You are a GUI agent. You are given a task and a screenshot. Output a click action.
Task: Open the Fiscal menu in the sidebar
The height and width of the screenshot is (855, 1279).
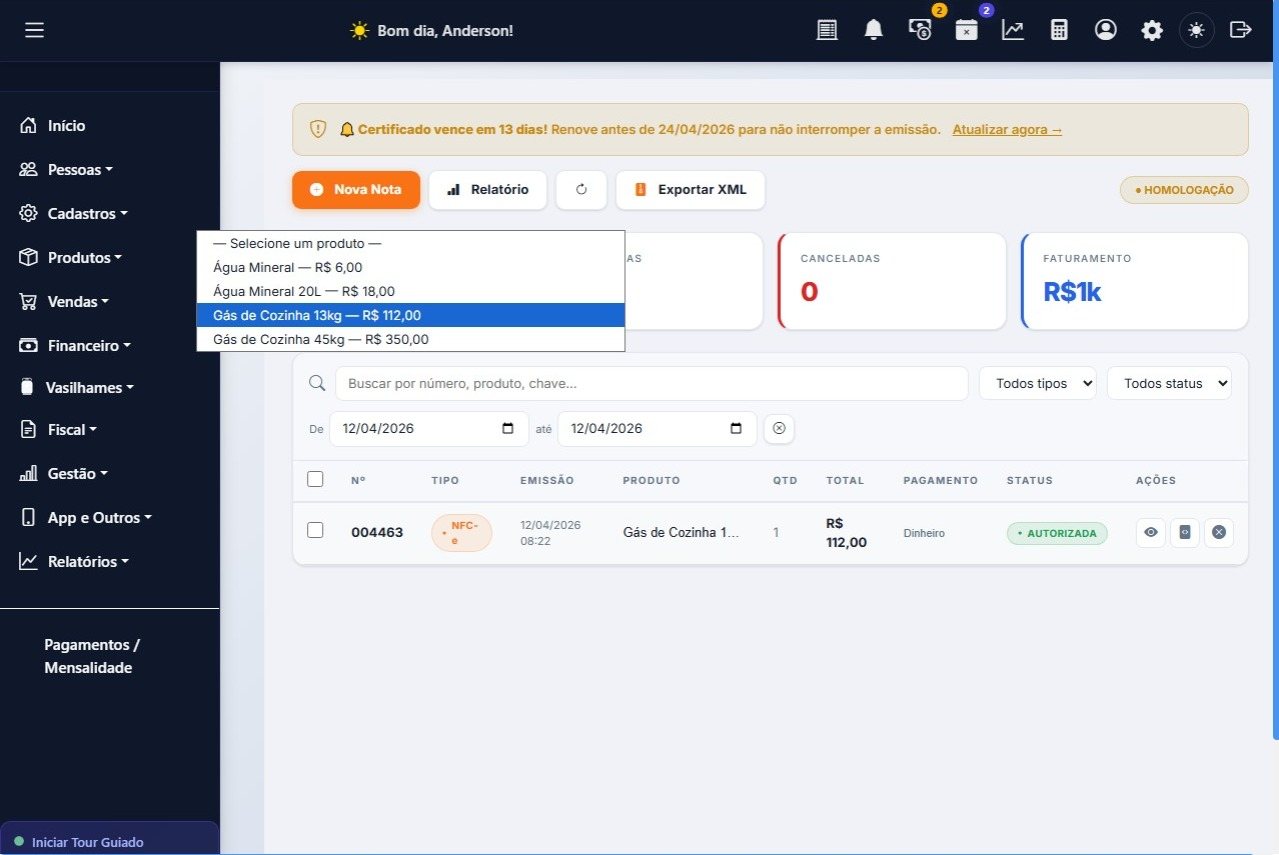click(x=67, y=429)
